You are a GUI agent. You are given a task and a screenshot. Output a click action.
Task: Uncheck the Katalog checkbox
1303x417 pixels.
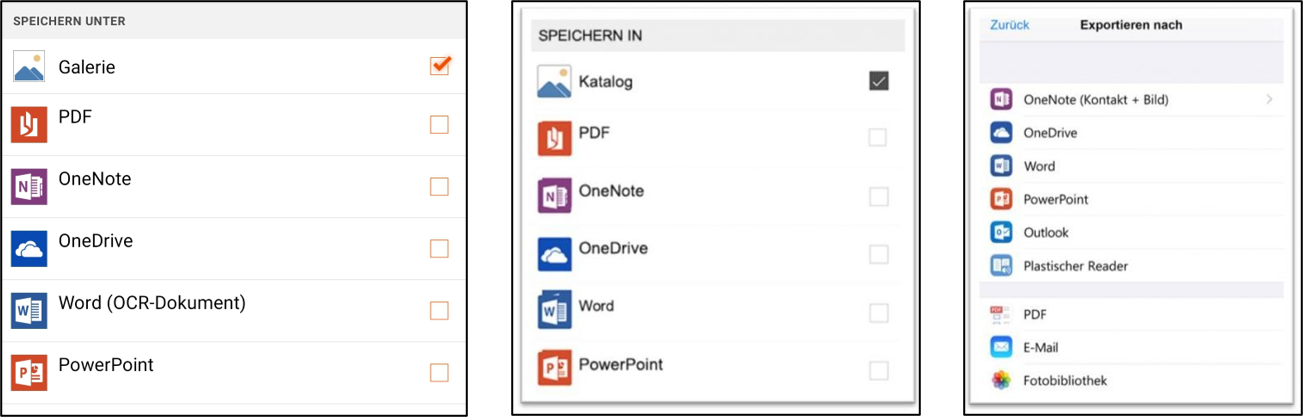(878, 82)
